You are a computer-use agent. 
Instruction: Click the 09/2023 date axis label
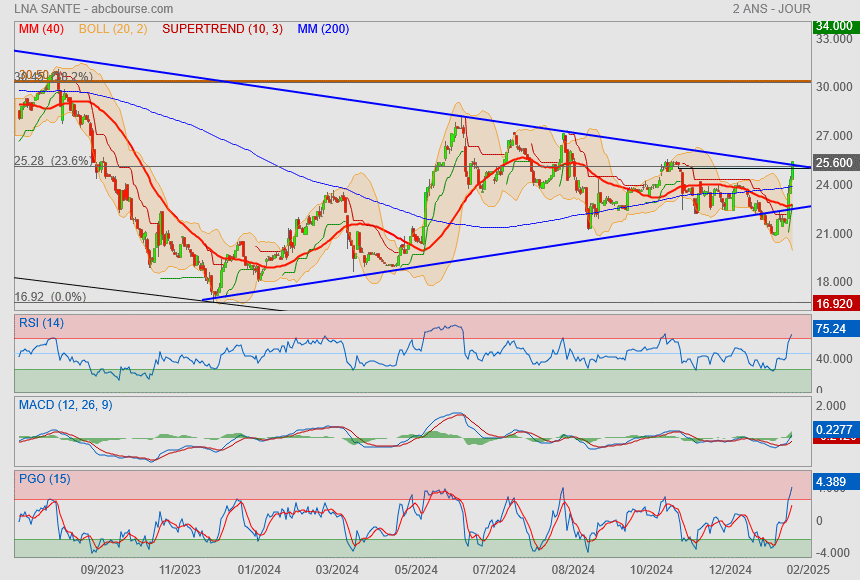[x=102, y=570]
